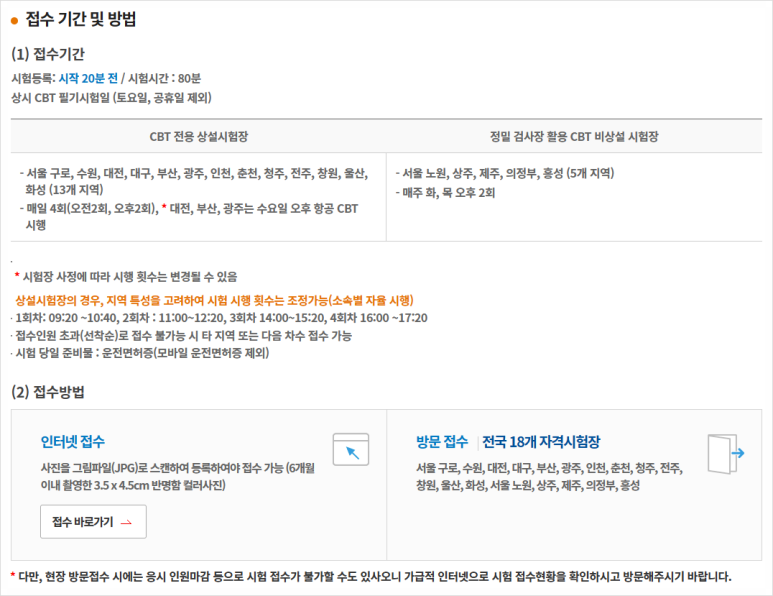Click the 사진을 그림파일(JPG)로 description text

click(x=177, y=476)
